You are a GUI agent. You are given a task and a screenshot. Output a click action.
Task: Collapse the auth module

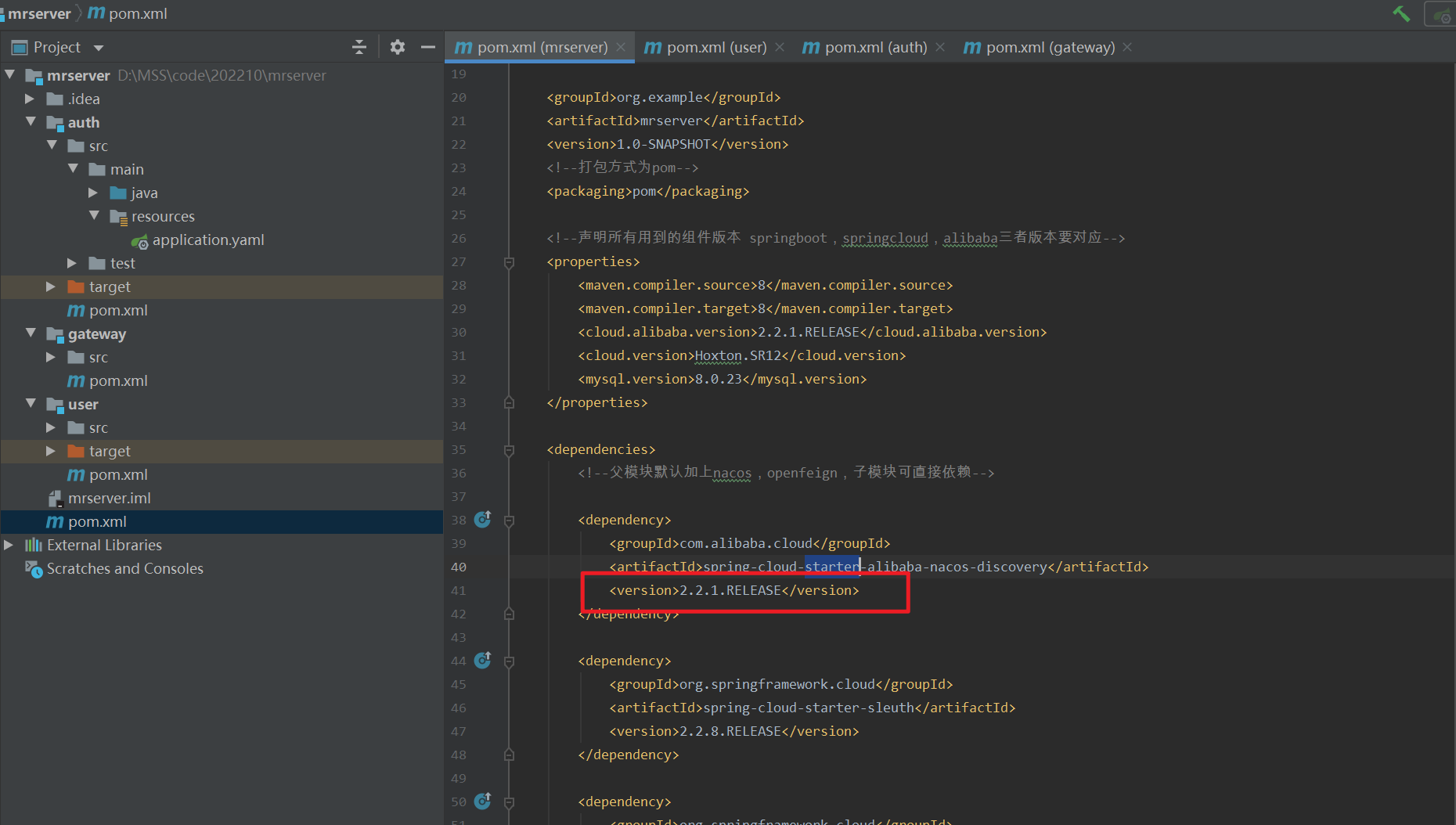(31, 122)
